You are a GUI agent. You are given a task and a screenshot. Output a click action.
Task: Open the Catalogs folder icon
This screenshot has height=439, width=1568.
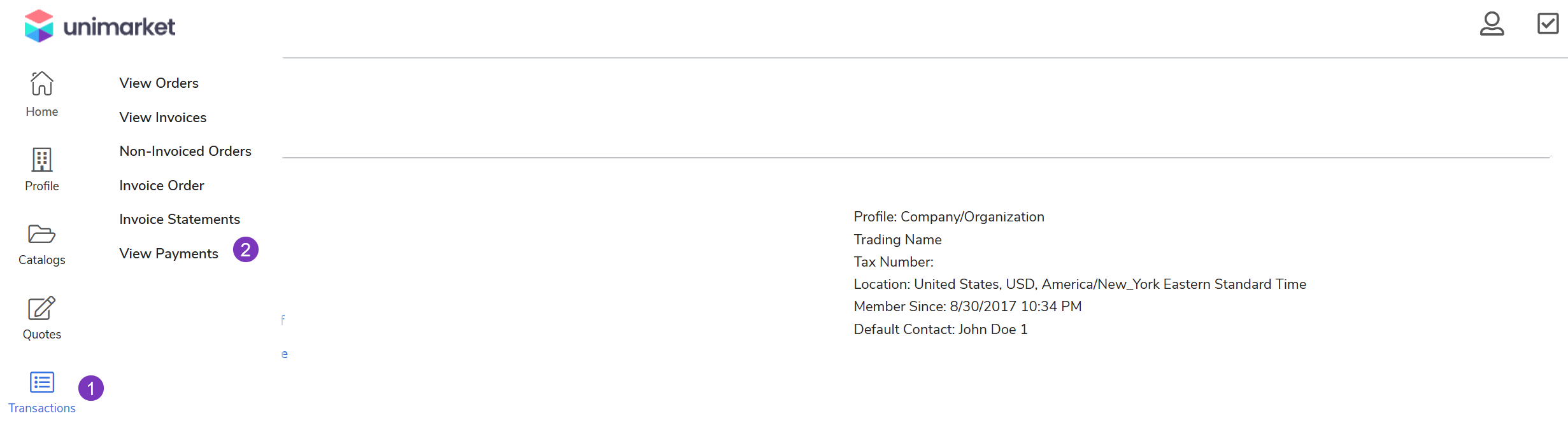coord(41,233)
